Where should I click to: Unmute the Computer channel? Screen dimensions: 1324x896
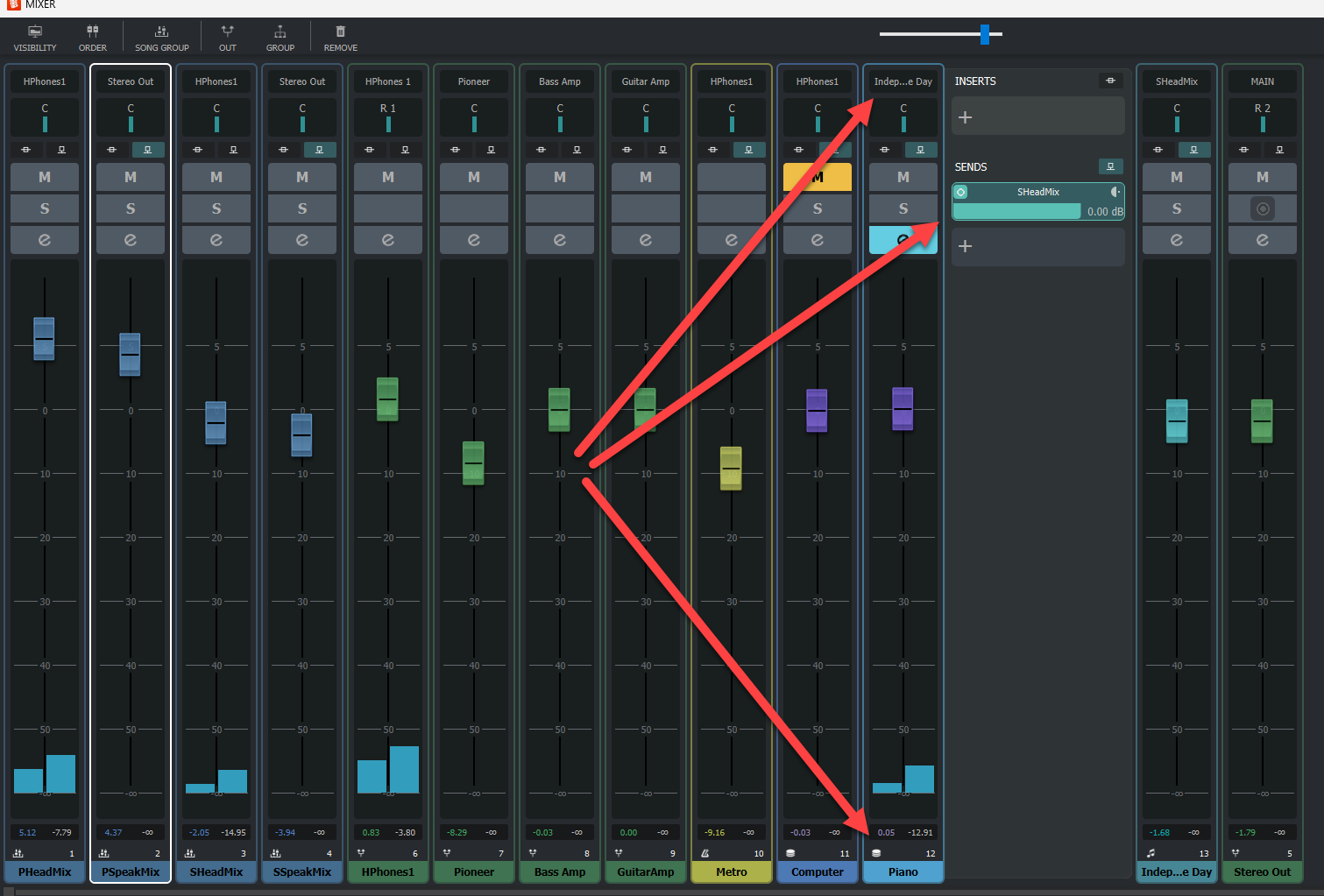(818, 177)
